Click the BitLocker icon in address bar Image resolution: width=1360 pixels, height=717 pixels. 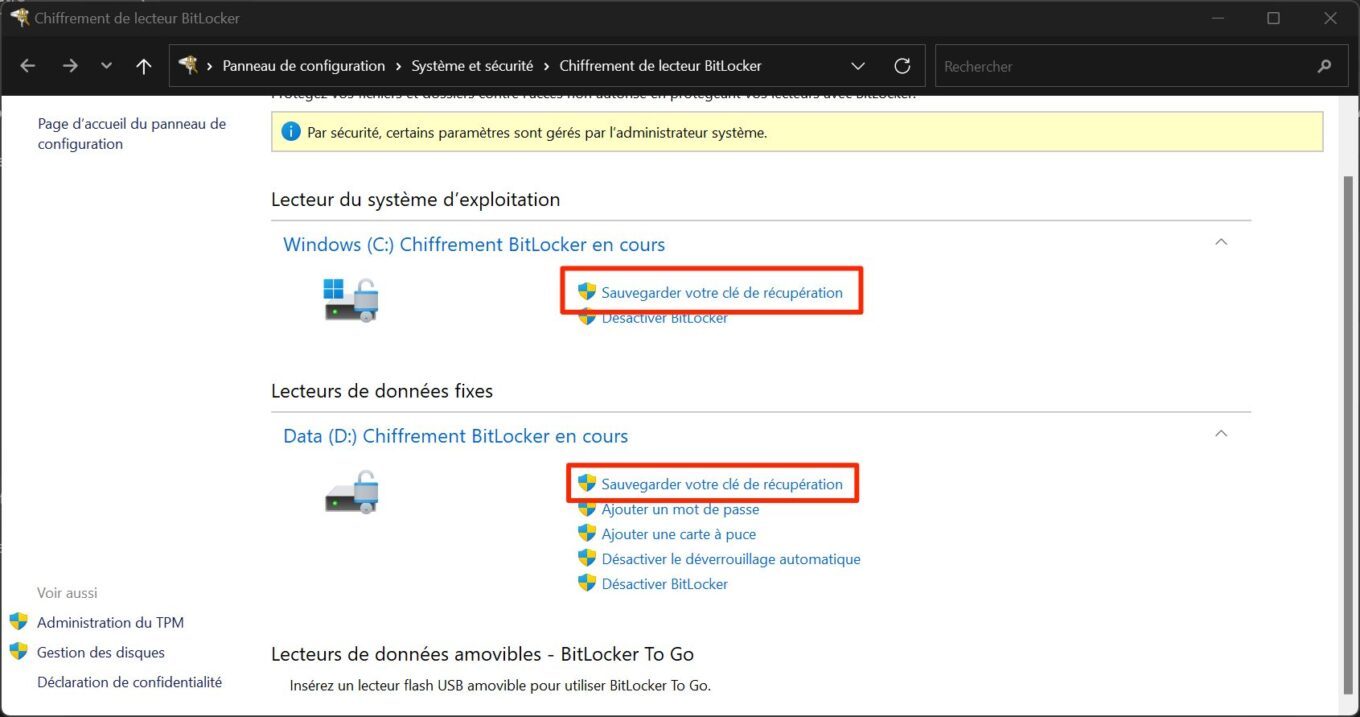[x=188, y=66]
